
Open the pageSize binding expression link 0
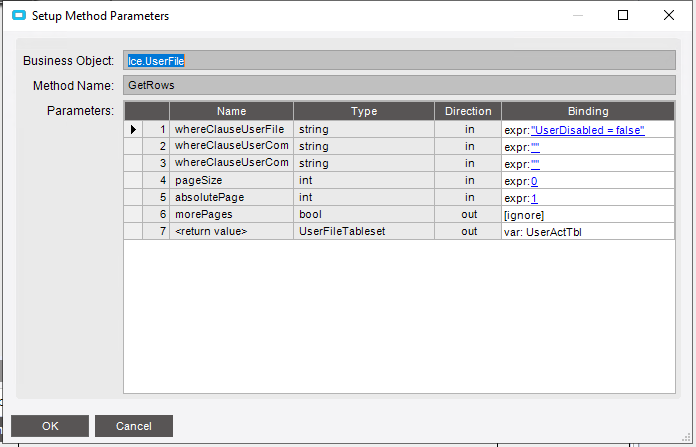point(535,181)
